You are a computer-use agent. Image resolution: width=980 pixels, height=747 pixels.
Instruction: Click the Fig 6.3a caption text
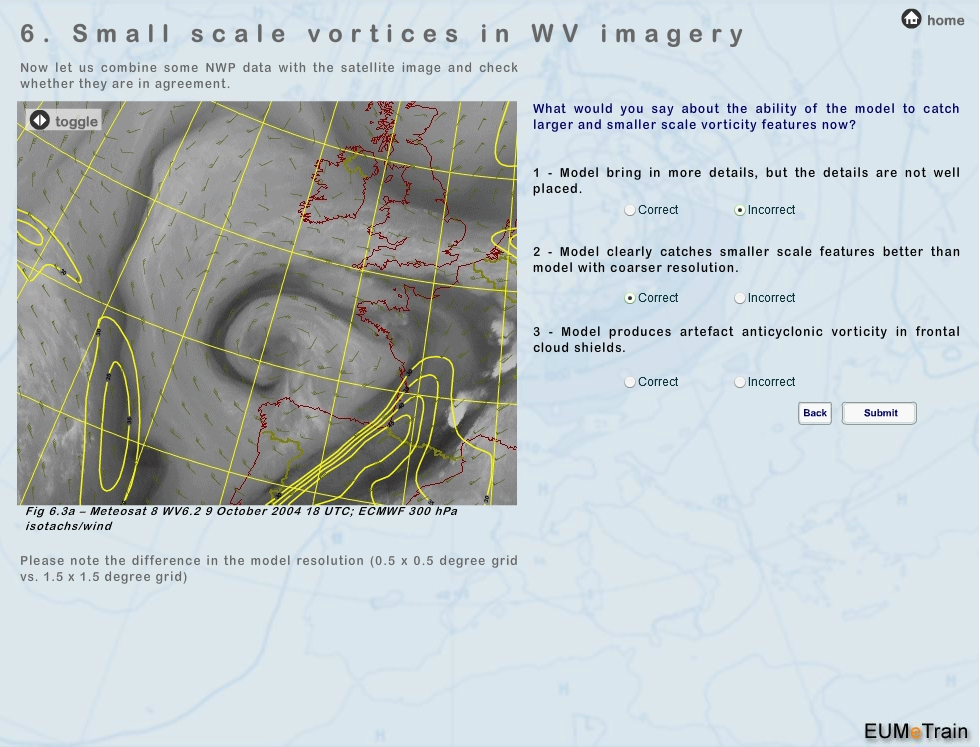pos(241,517)
